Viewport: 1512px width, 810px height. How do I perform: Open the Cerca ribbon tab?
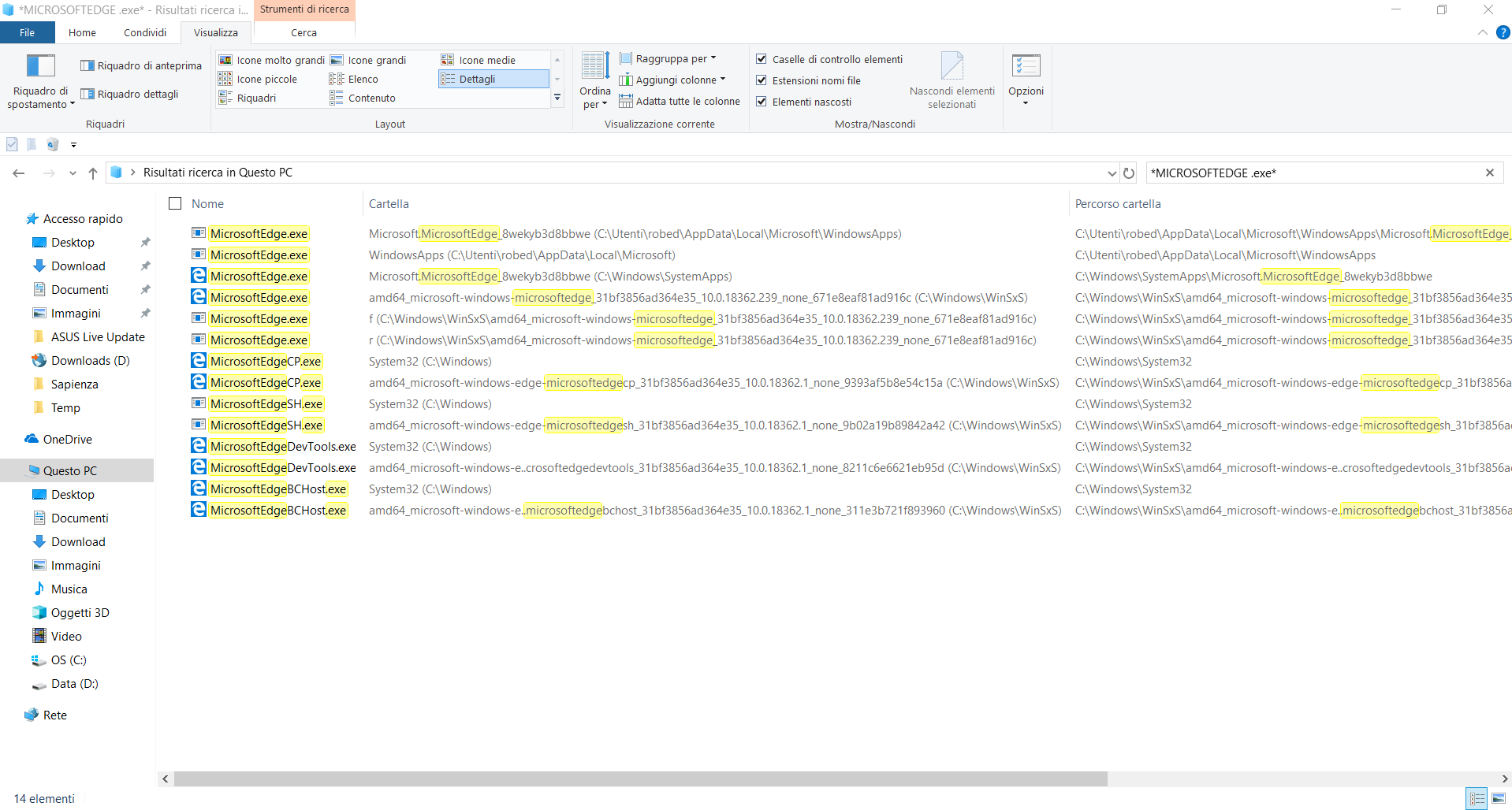coord(304,32)
